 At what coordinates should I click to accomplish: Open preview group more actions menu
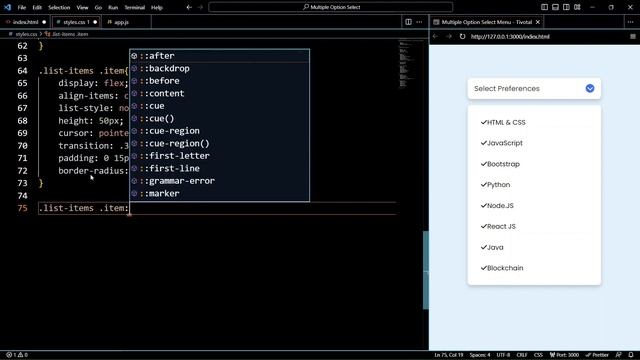[630, 22]
